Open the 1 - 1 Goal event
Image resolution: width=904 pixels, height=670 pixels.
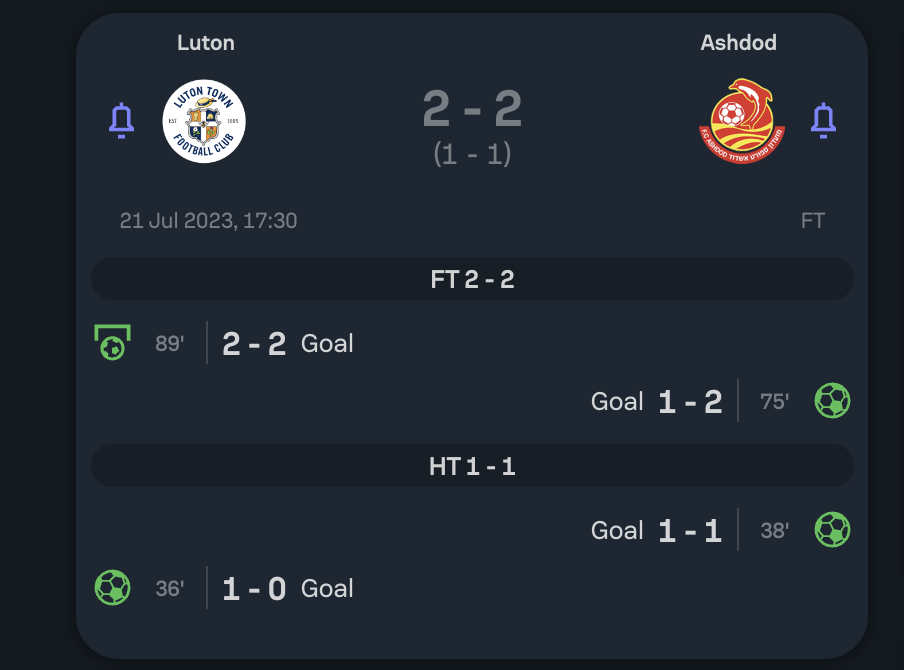[x=657, y=530]
